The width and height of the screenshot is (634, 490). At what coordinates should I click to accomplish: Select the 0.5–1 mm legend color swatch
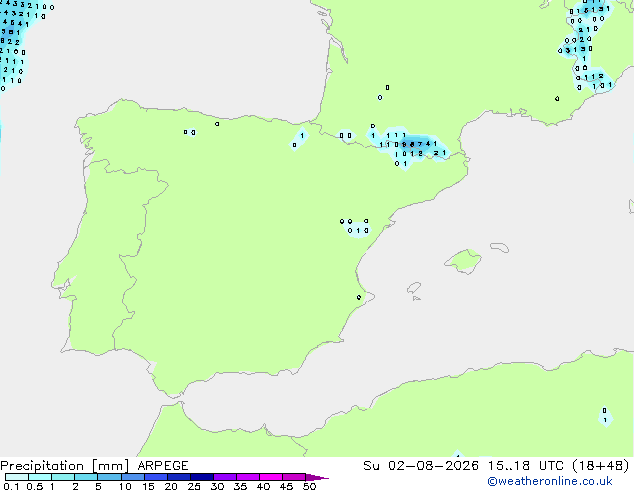pyautogui.click(x=40, y=477)
